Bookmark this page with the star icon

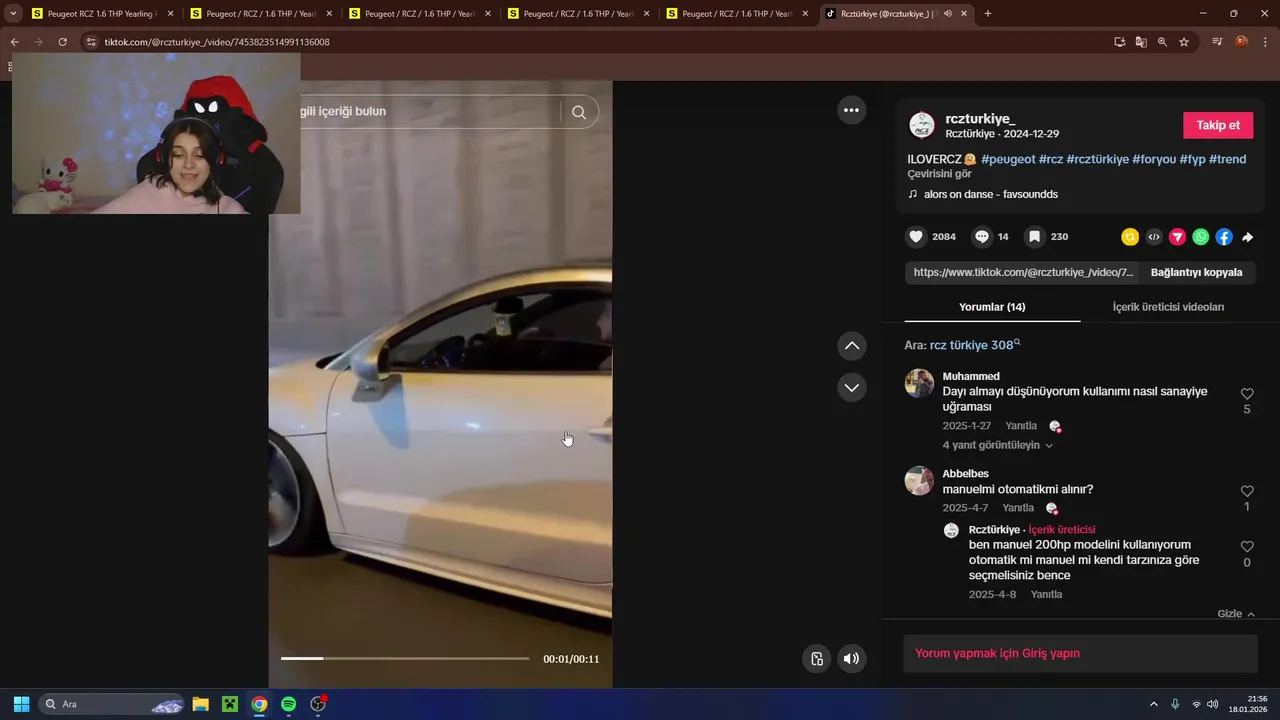[1184, 42]
